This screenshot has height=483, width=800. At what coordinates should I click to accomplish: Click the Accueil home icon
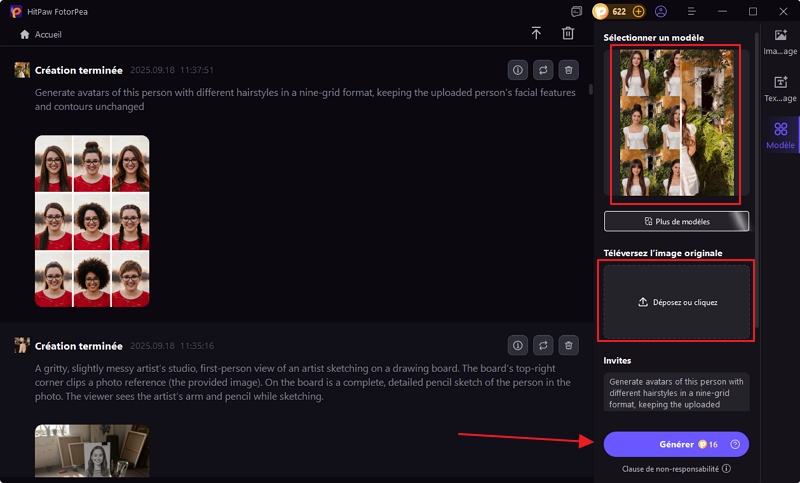point(24,34)
